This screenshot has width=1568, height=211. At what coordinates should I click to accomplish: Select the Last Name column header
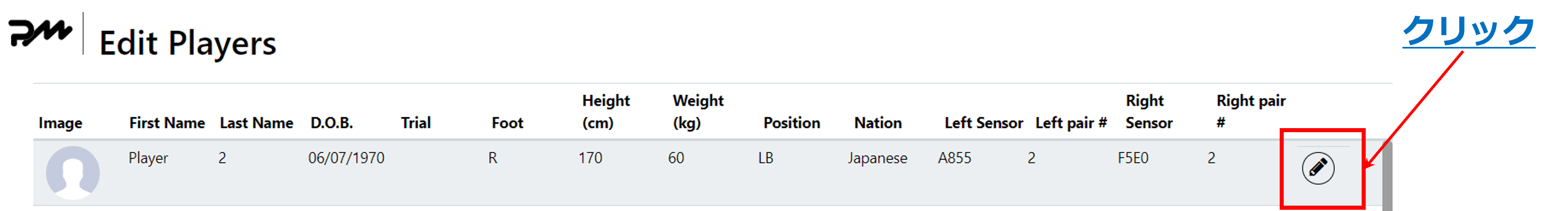click(256, 123)
